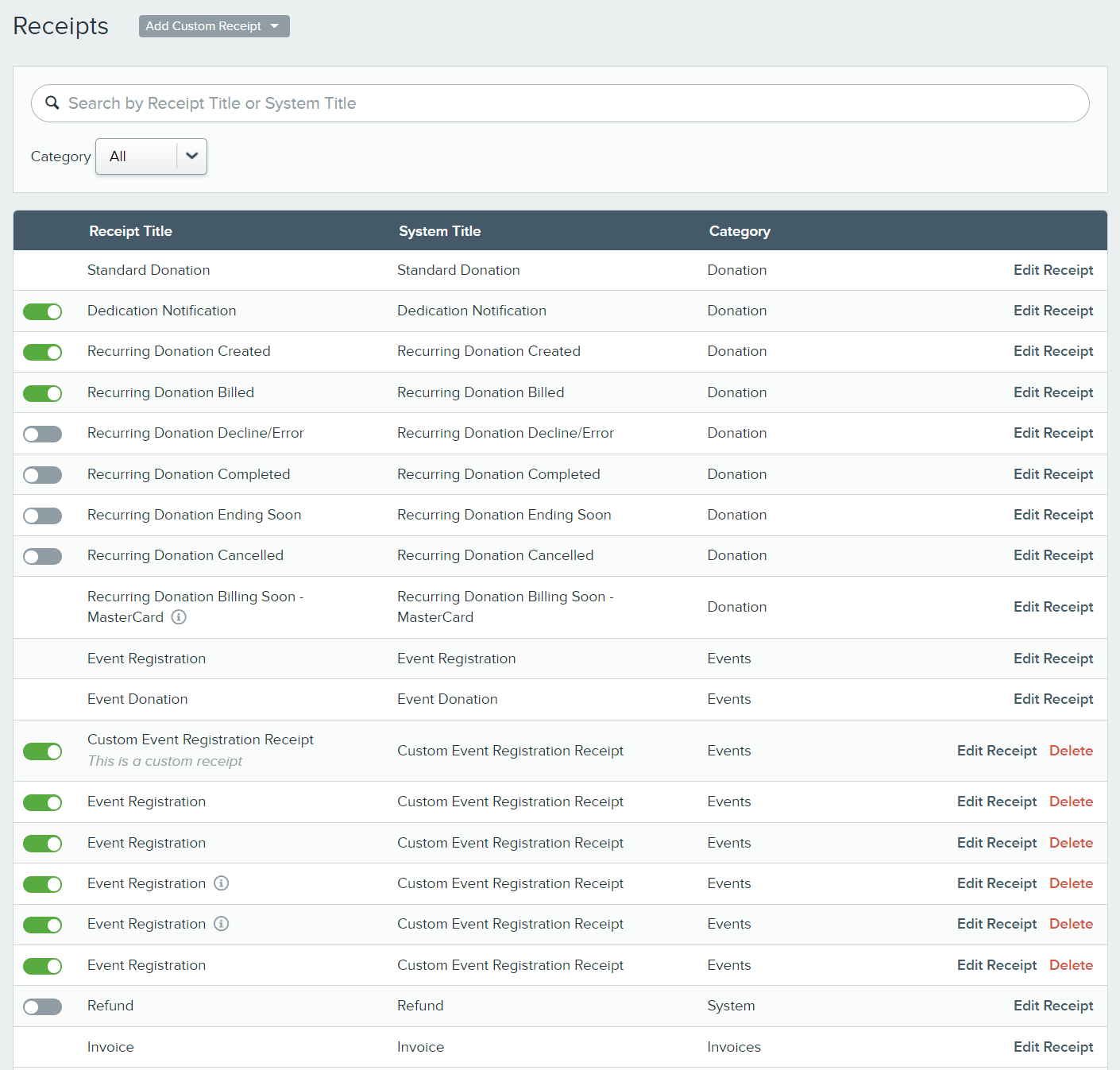Open the Add Custom Receipt dropdown button
The width and height of the screenshot is (1120, 1070).
click(x=214, y=26)
